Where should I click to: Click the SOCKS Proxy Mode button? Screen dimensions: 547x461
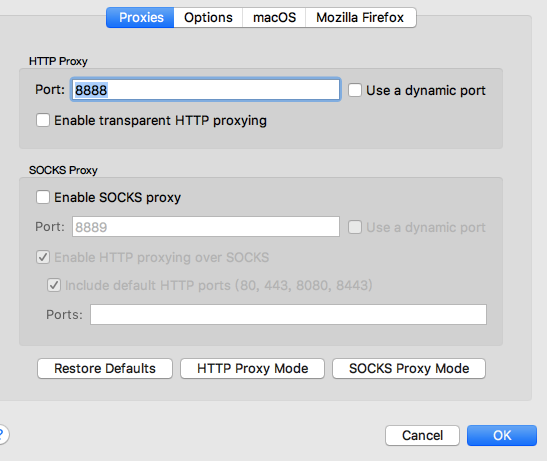pyautogui.click(x=409, y=369)
